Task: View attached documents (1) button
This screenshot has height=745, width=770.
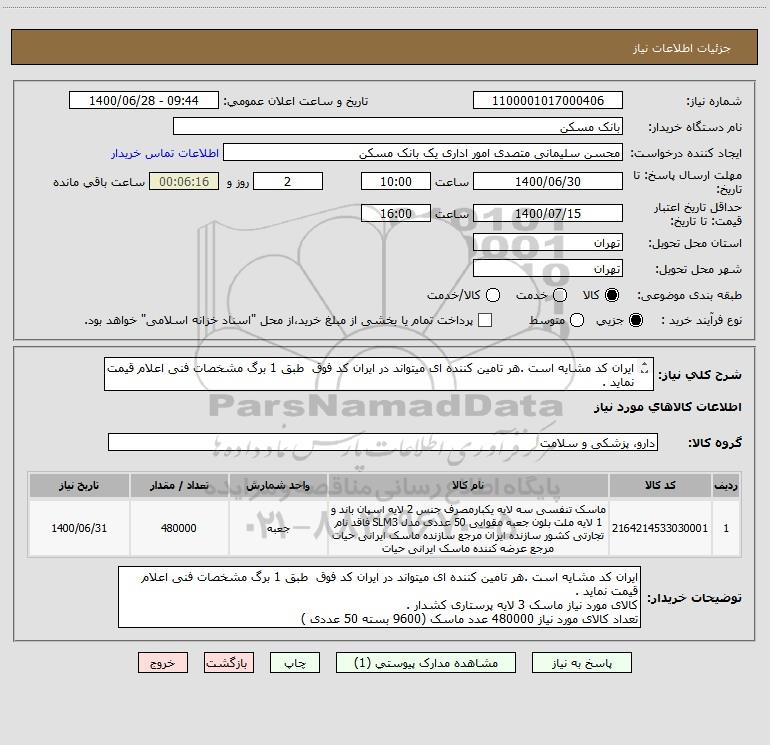Action: coord(426,663)
